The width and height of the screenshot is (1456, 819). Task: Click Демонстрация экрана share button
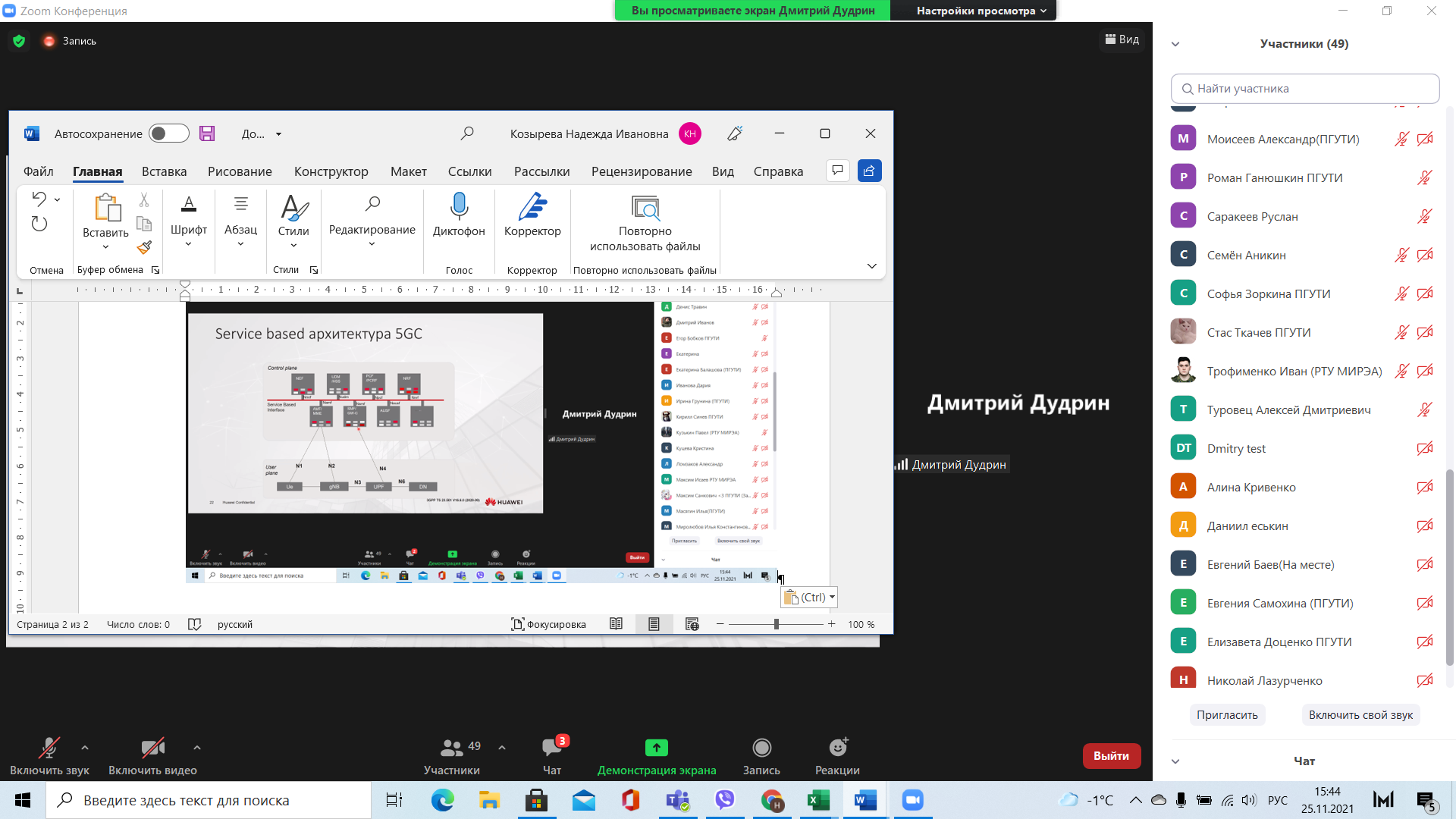click(x=657, y=756)
